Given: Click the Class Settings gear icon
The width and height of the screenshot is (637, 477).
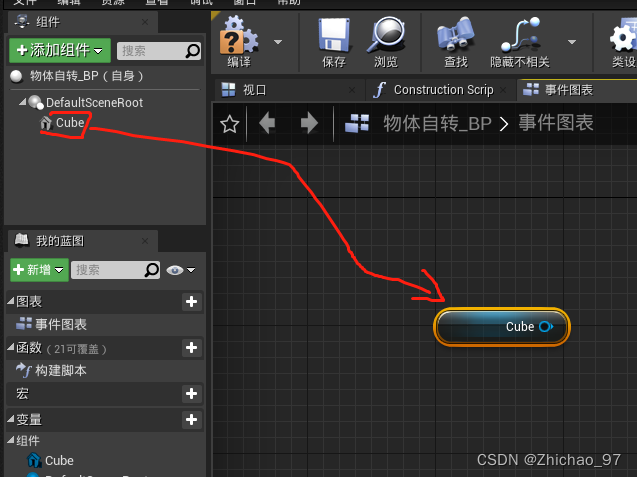Looking at the screenshot, I should tap(624, 40).
